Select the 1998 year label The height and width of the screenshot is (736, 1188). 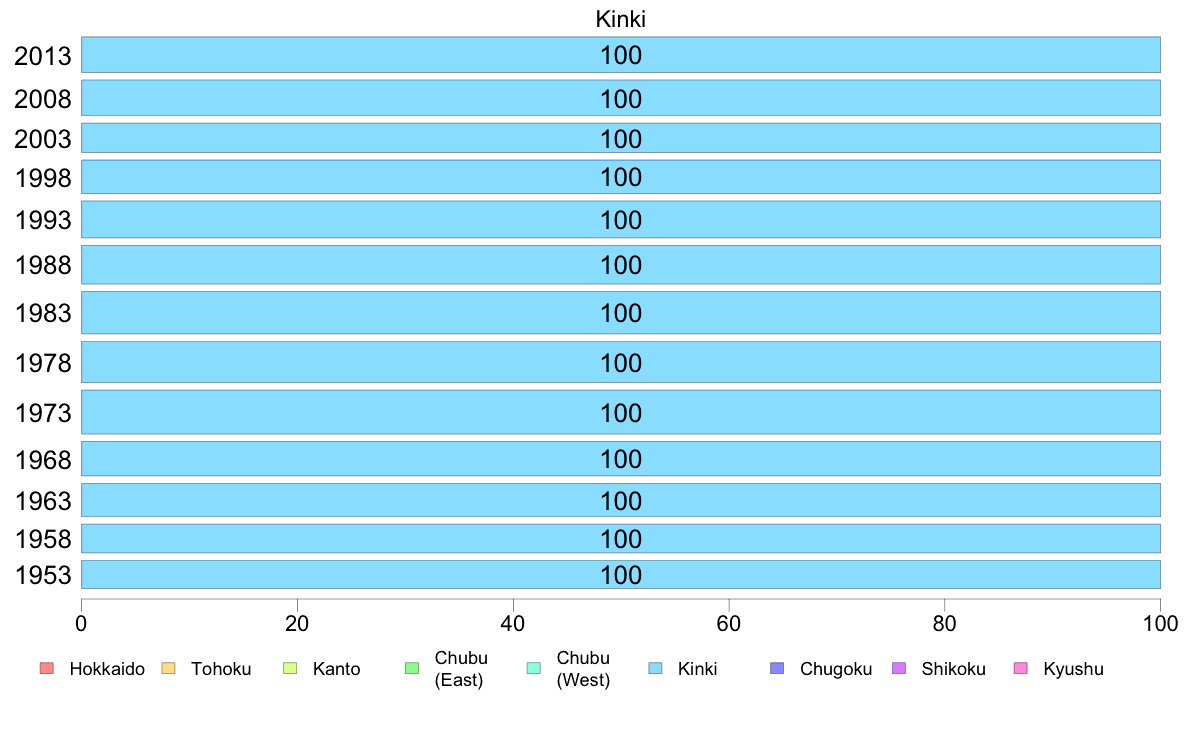[x=43, y=178]
